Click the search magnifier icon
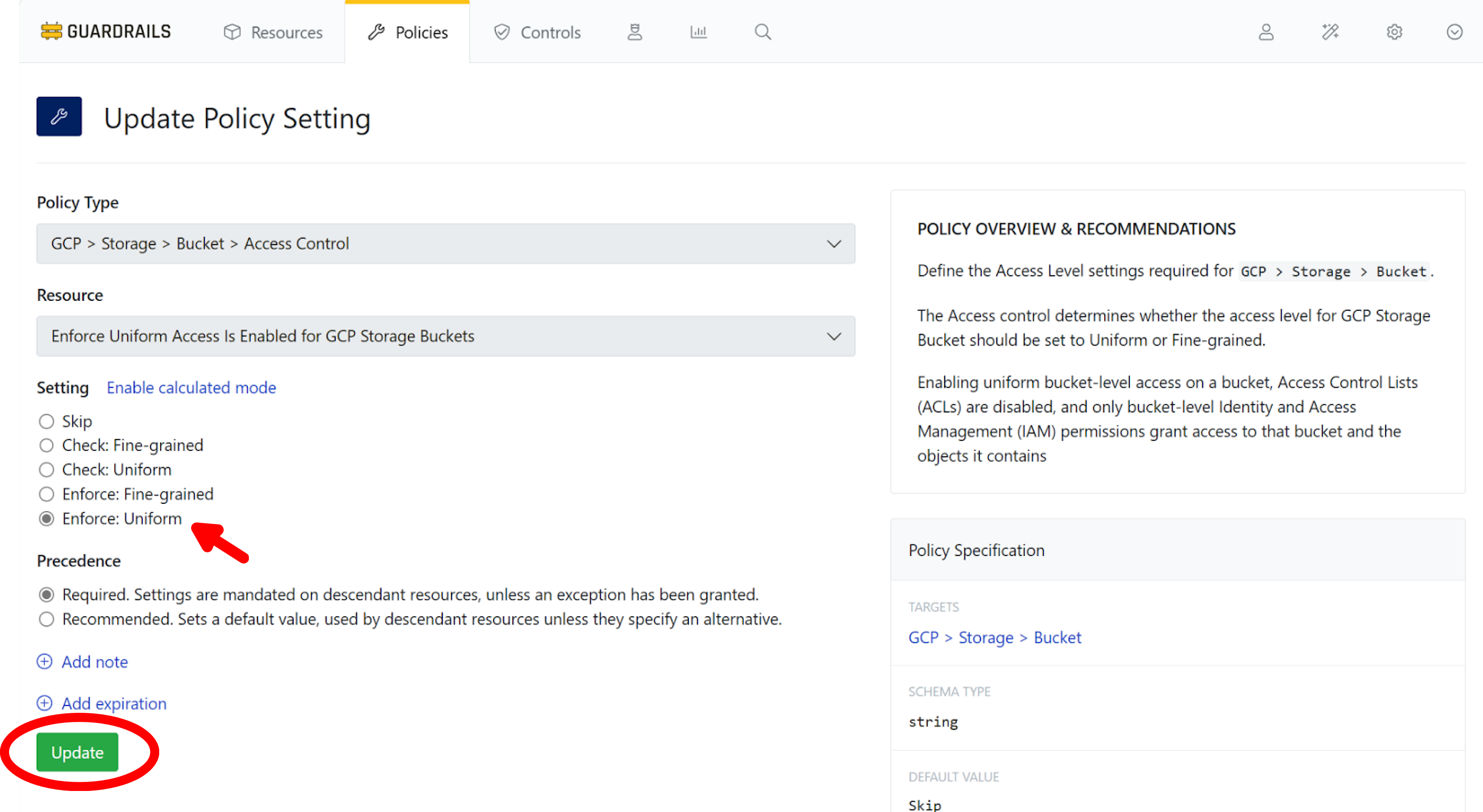Viewport: 1483px width, 812px height. 762,32
